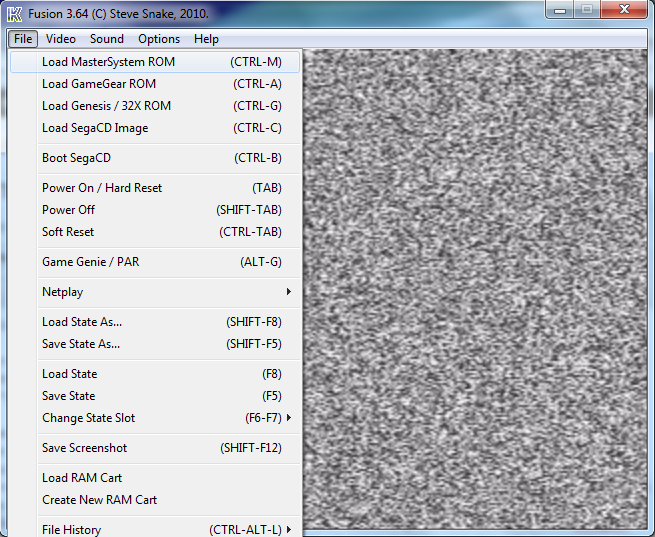The image size is (655, 537).
Task: Expand Change State Slot submenu
Action: point(155,418)
